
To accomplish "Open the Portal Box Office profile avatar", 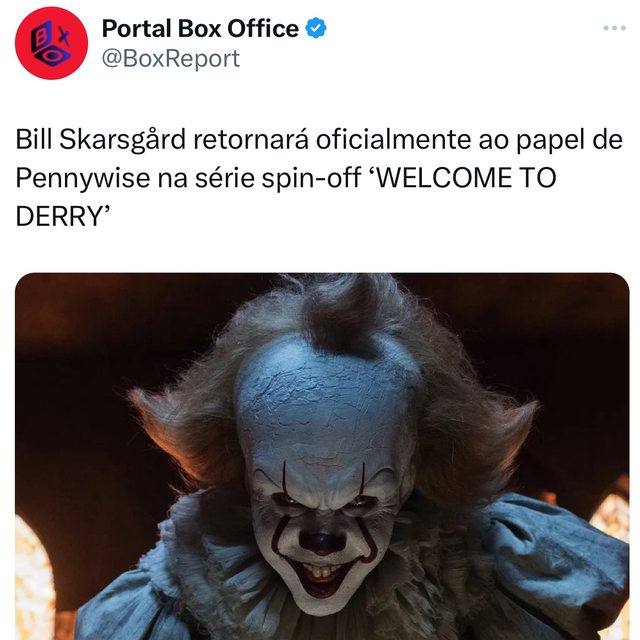I will coord(51,43).
